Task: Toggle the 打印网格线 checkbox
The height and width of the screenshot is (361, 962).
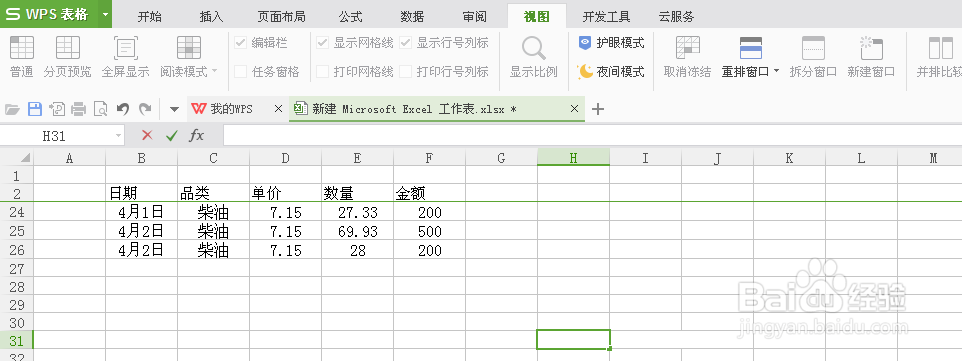Action: pos(322,72)
